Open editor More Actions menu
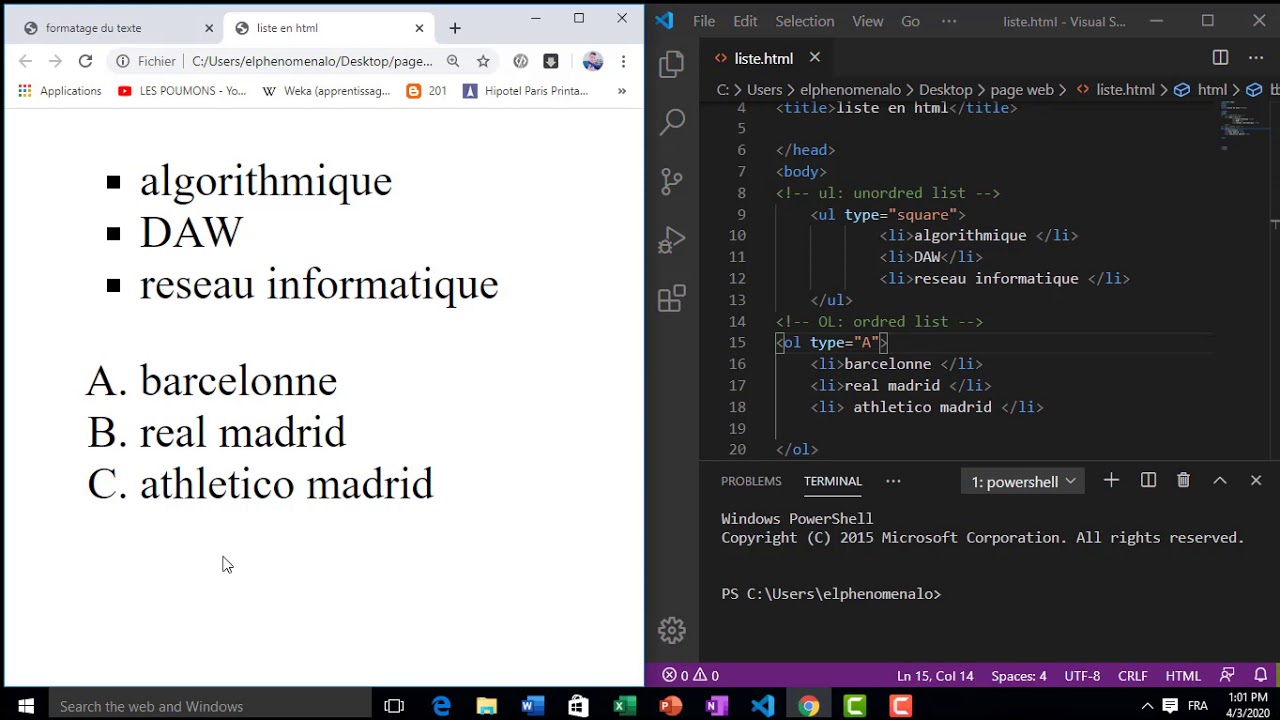 point(1256,58)
